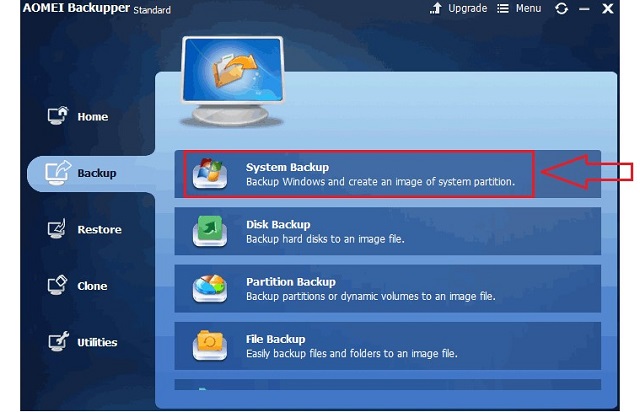Click the Upgrade arrow icon

click(x=436, y=8)
